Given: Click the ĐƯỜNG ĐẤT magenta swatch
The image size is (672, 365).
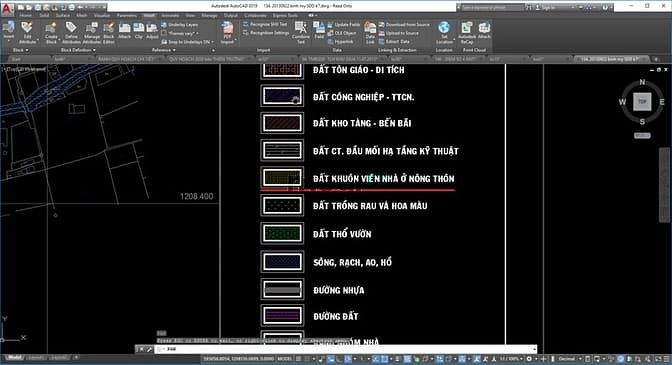Looking at the screenshot, I should coord(282,316).
